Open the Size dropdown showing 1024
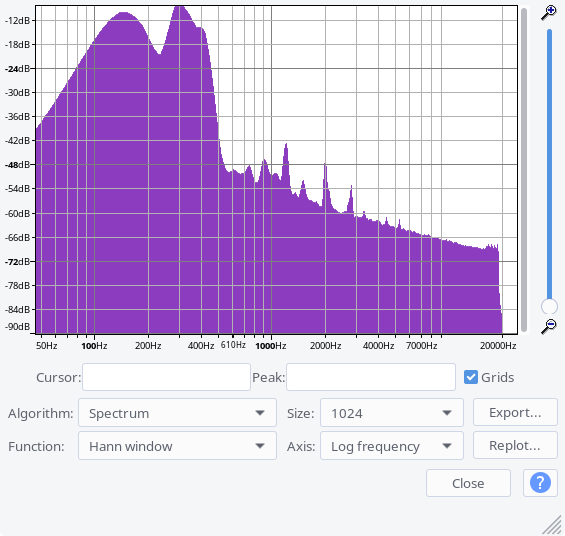This screenshot has width=565, height=536. (x=392, y=413)
